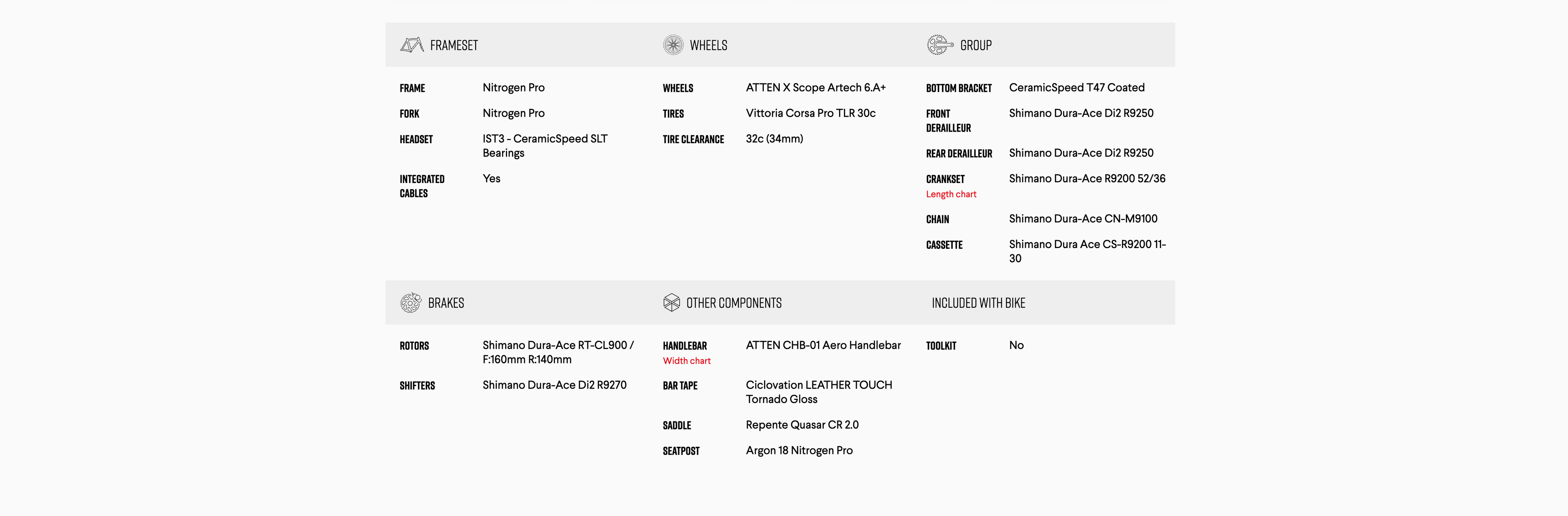Click the Other Components box icon
The image size is (1568, 516).
672,303
